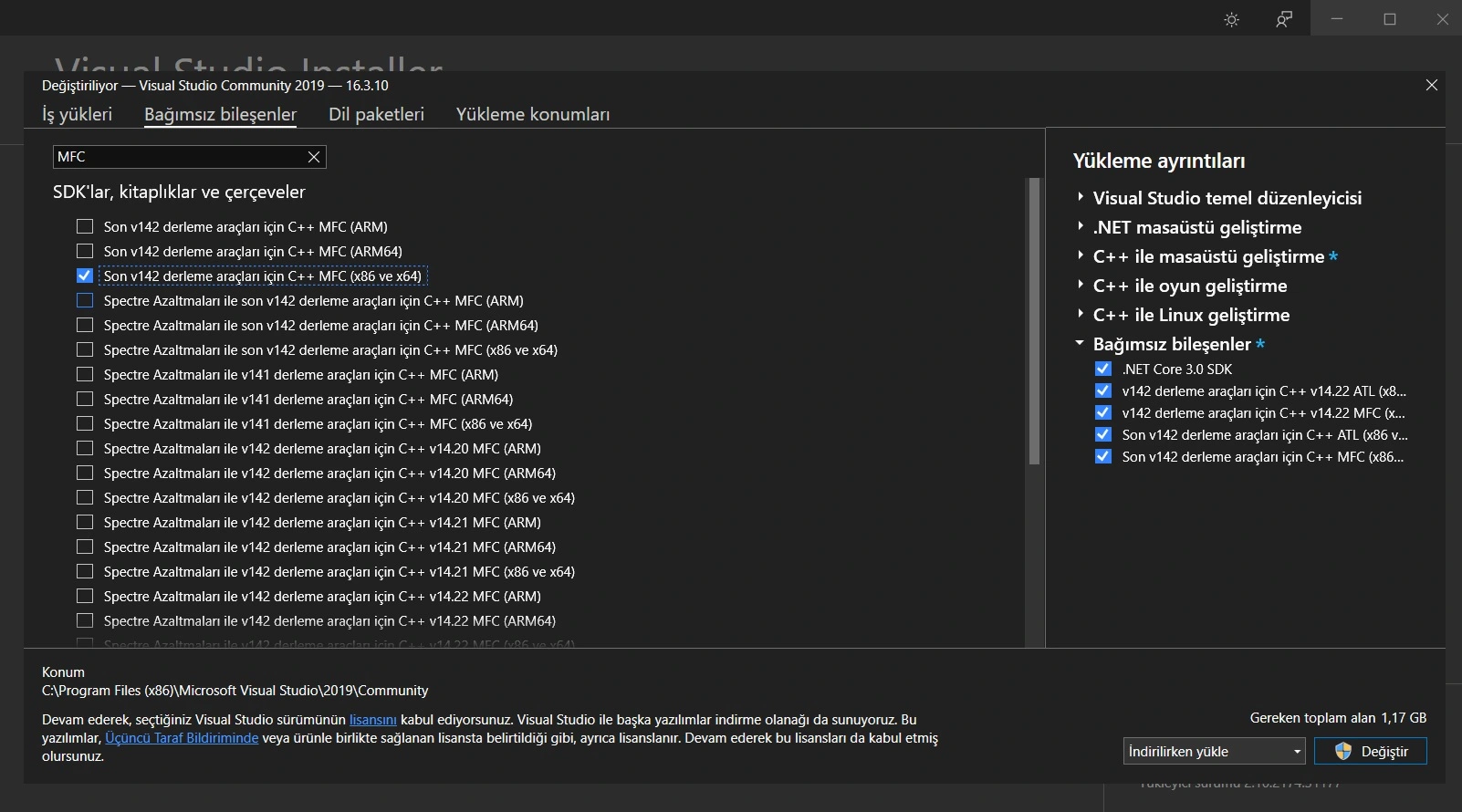Open the feedback icon in title bar
This screenshot has height=812, width=1462.
pyautogui.click(x=1284, y=19)
